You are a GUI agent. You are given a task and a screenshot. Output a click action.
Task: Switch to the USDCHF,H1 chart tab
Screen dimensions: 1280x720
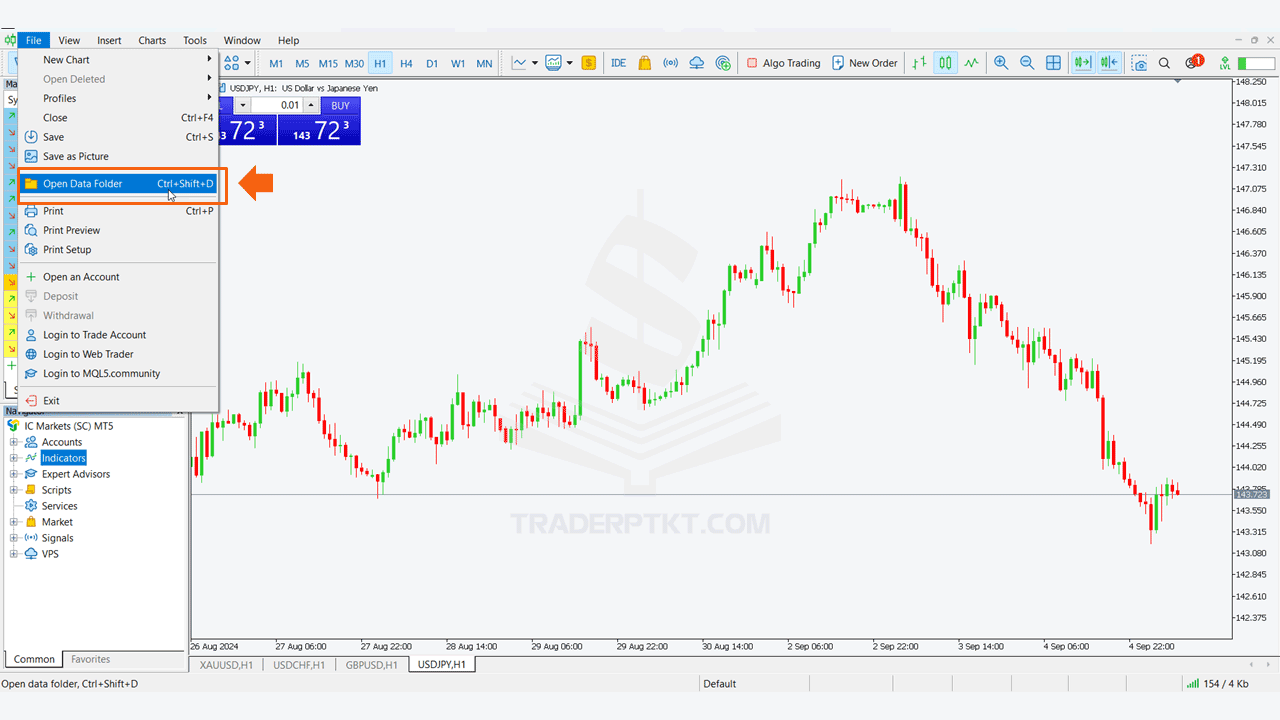[299, 664]
